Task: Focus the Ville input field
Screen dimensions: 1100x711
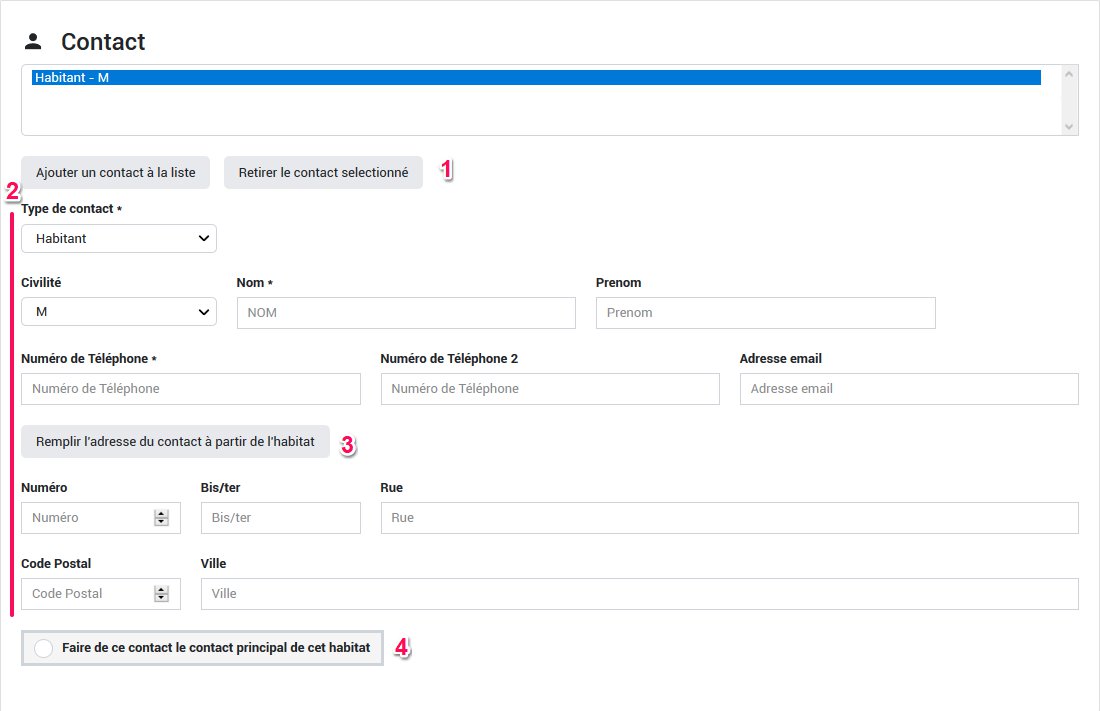Action: click(x=639, y=594)
